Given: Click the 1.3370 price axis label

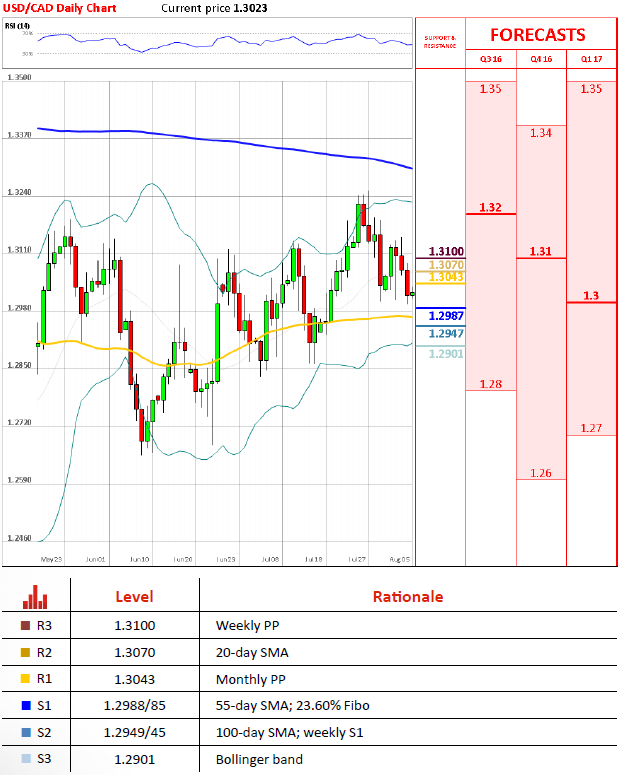Looking at the screenshot, I should pyautogui.click(x=19, y=134).
